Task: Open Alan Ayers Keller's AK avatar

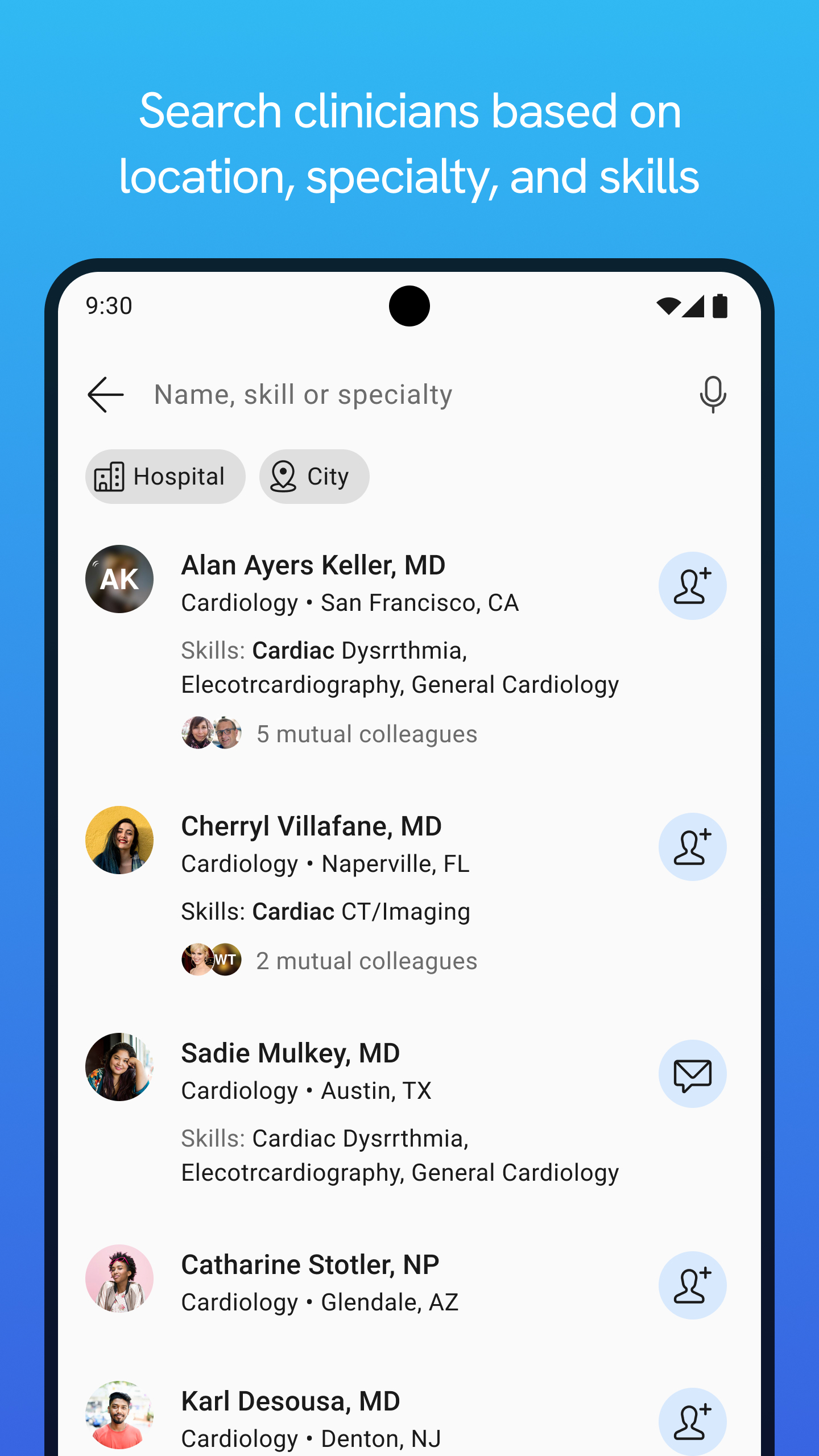Action: [119, 579]
